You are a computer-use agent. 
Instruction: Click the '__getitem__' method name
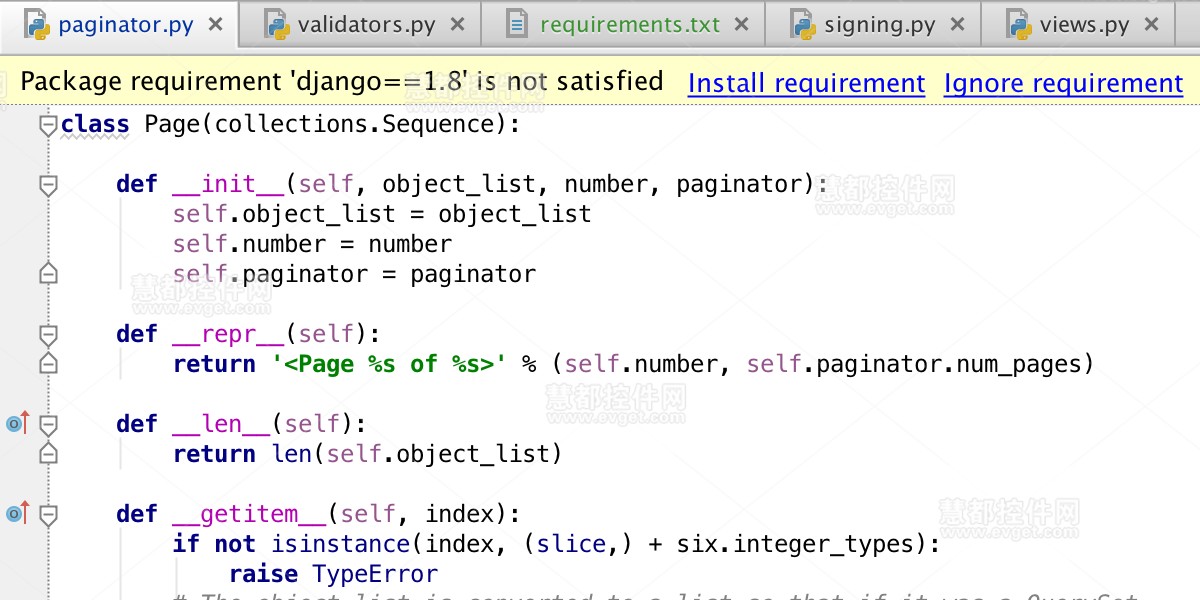coord(249,514)
